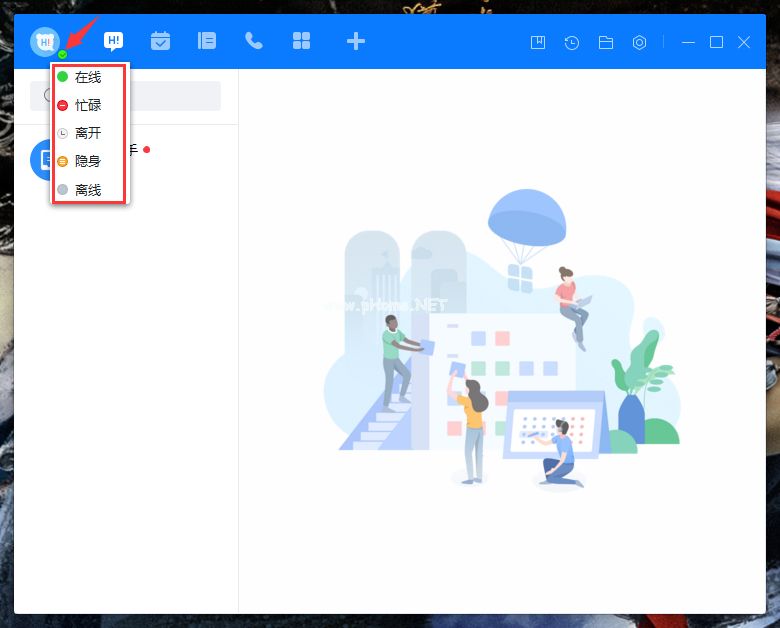
Task: Set status to 在线 (online)
Action: tap(88, 77)
